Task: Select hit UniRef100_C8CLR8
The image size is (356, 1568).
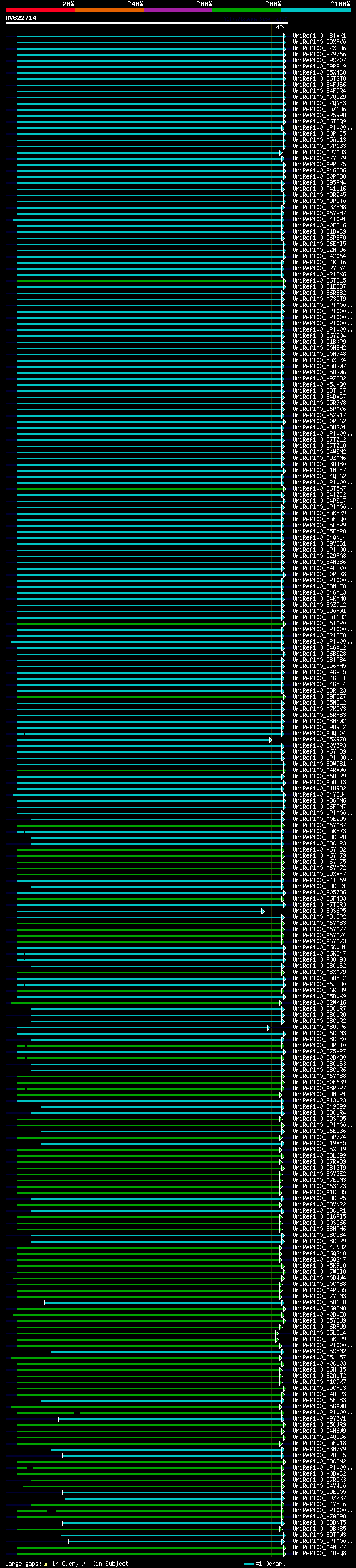Action: (319, 838)
